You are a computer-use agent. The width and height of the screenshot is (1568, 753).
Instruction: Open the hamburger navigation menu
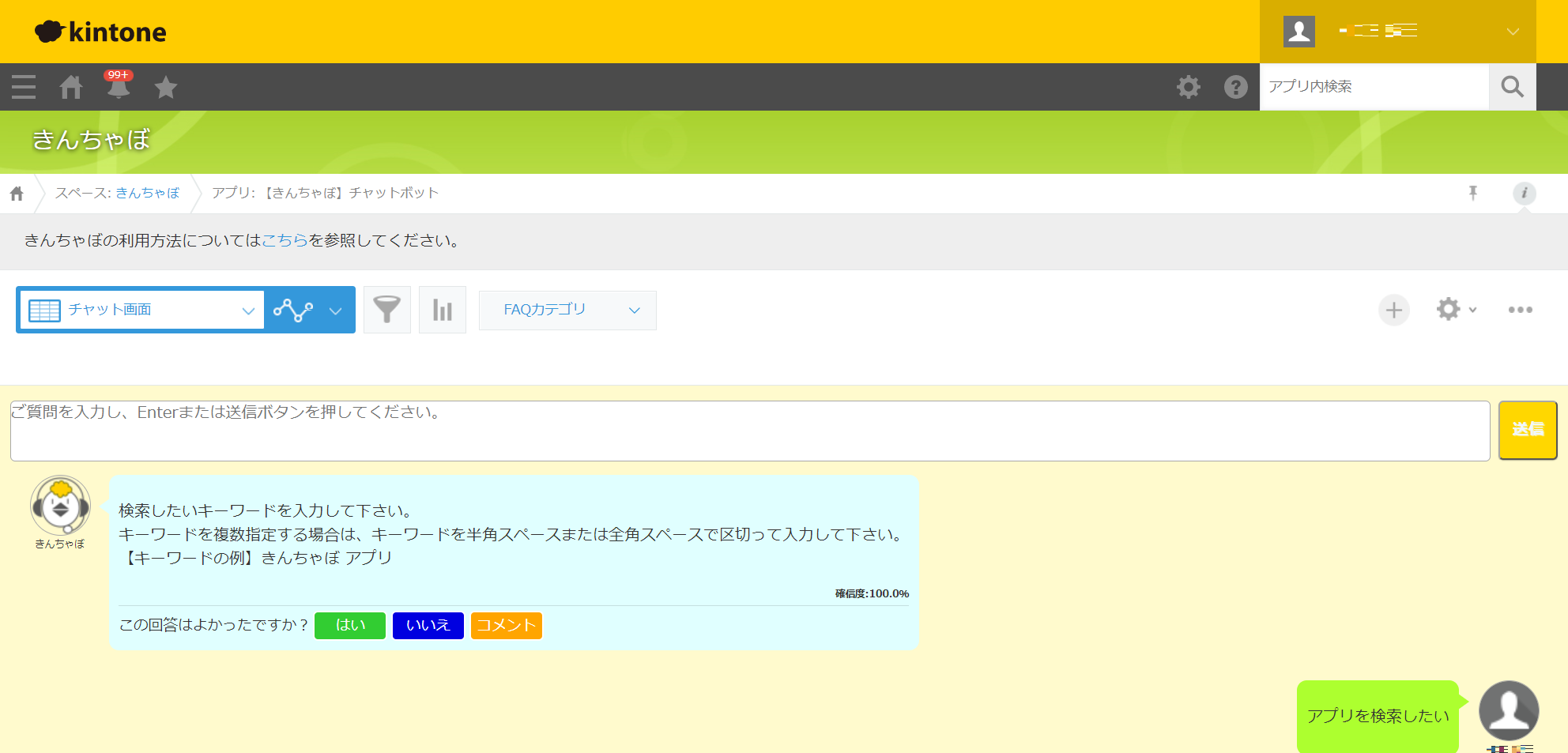click(24, 87)
